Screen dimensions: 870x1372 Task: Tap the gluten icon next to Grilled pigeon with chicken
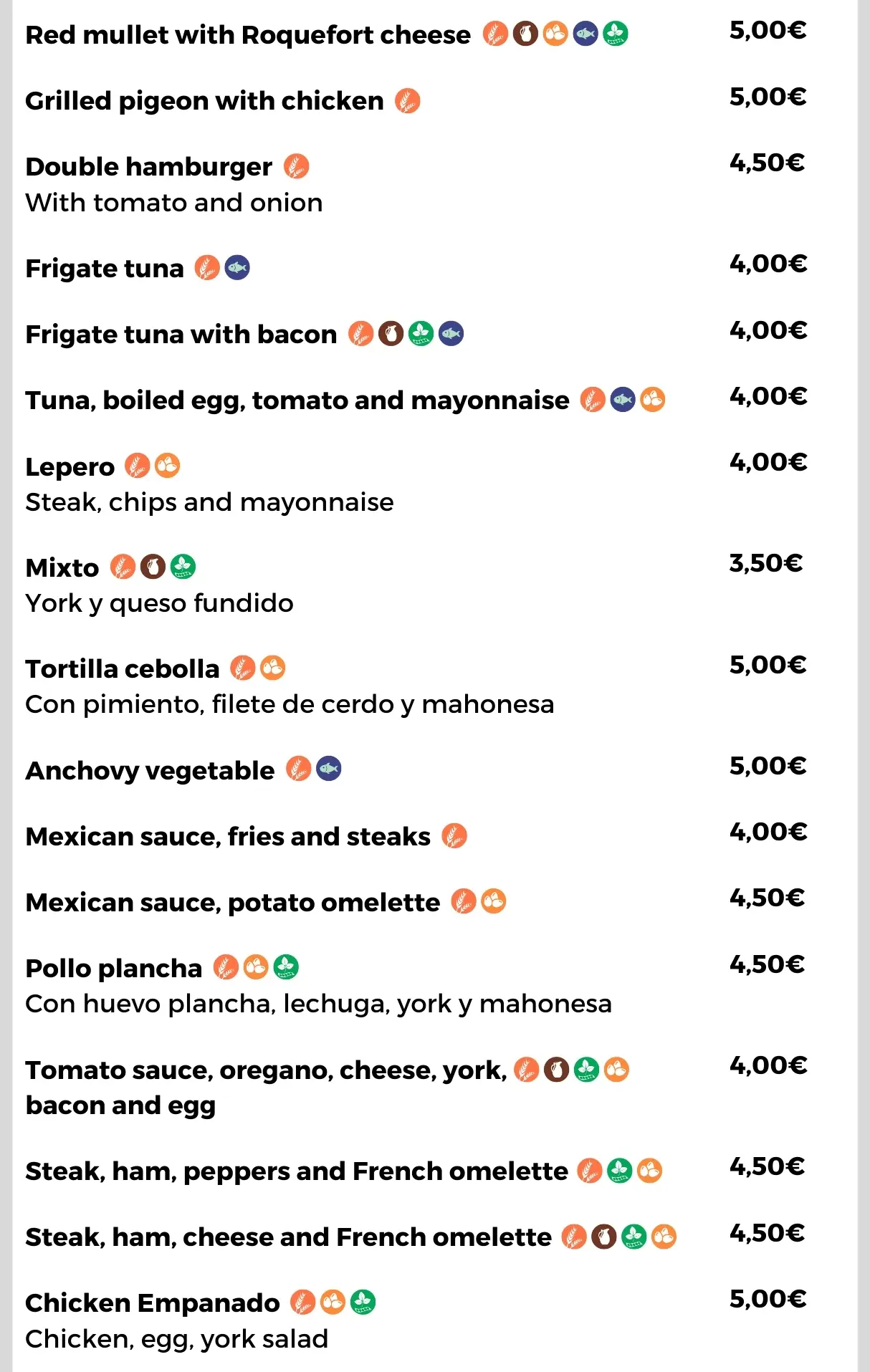(x=408, y=101)
